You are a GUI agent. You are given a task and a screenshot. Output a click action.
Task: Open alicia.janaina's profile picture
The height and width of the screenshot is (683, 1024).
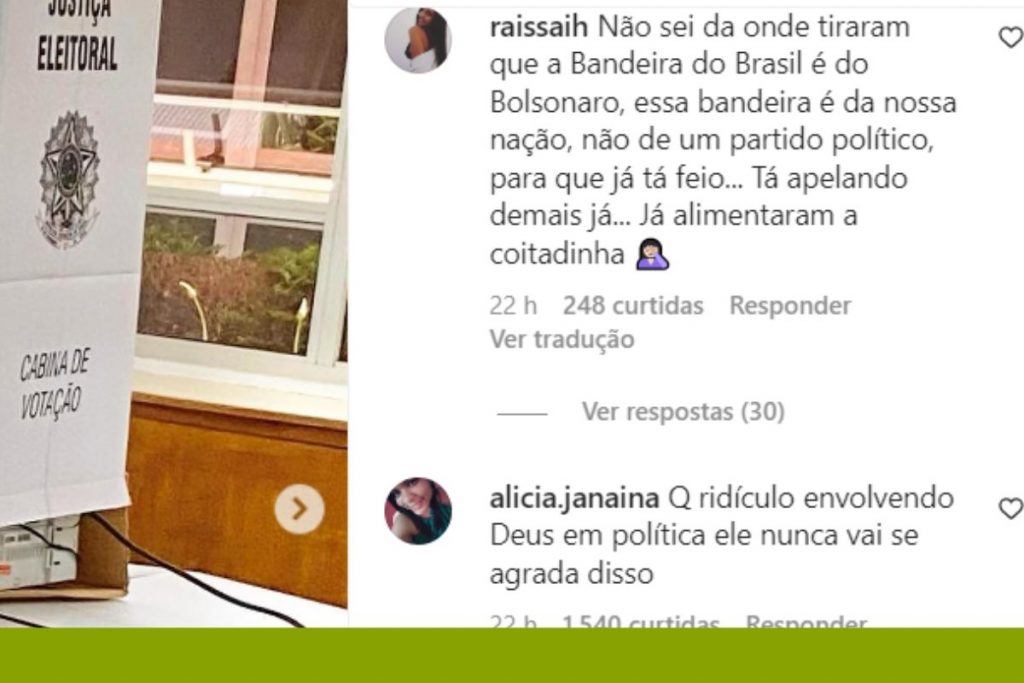pyautogui.click(x=418, y=511)
